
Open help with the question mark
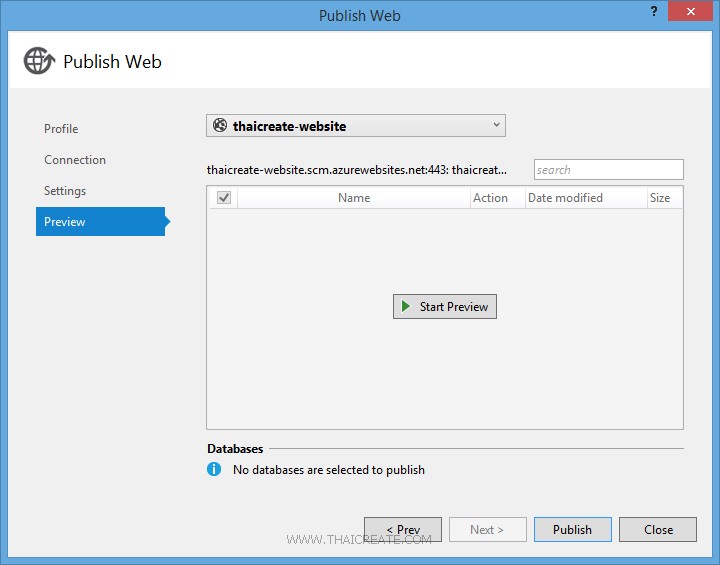coord(654,12)
